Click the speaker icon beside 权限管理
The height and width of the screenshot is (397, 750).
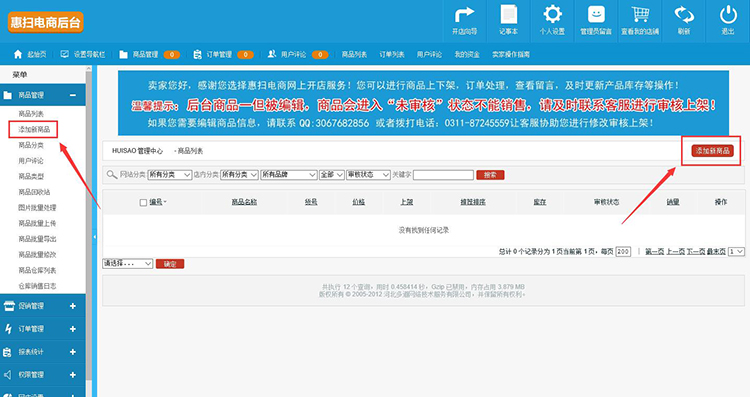pos(8,375)
